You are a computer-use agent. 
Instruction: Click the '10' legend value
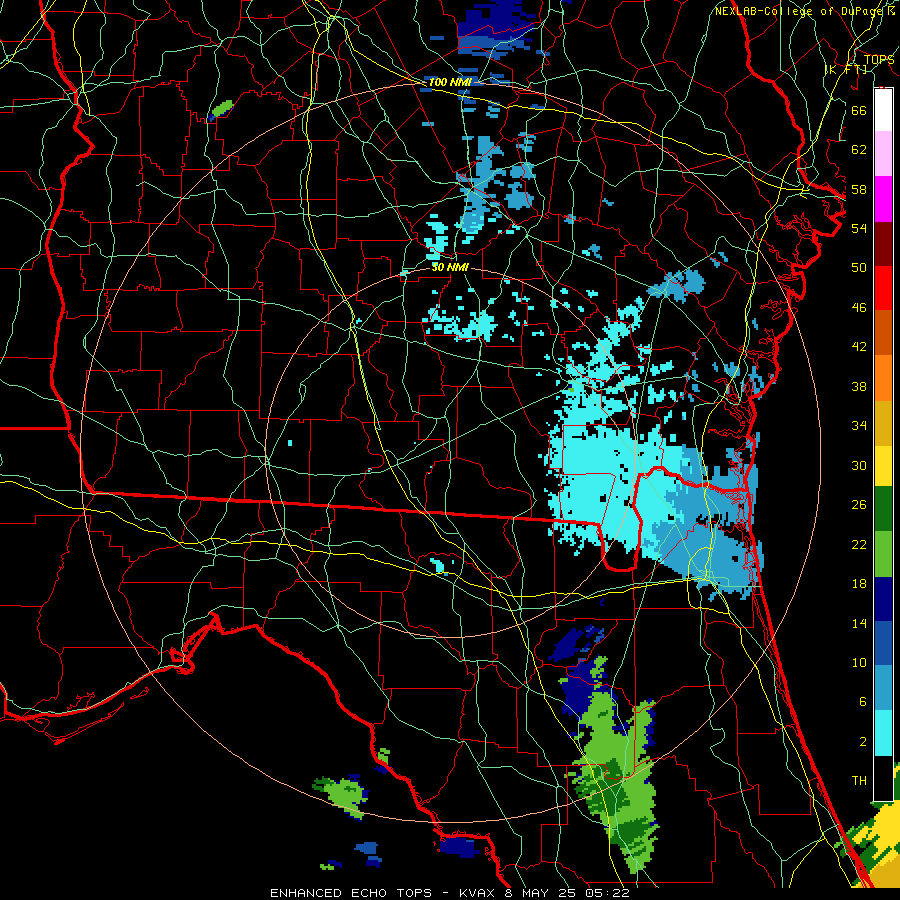(859, 663)
